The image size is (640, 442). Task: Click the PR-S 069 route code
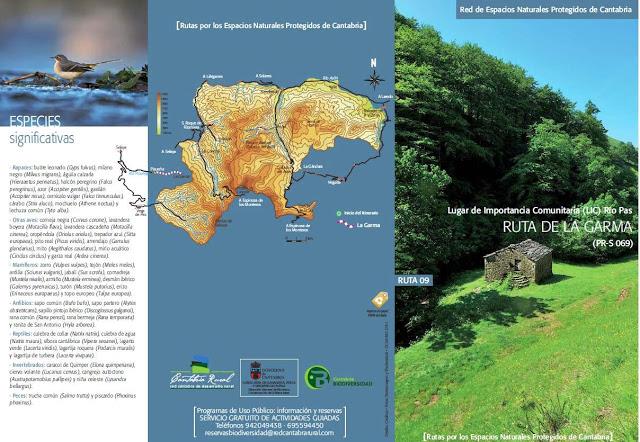pos(612,243)
